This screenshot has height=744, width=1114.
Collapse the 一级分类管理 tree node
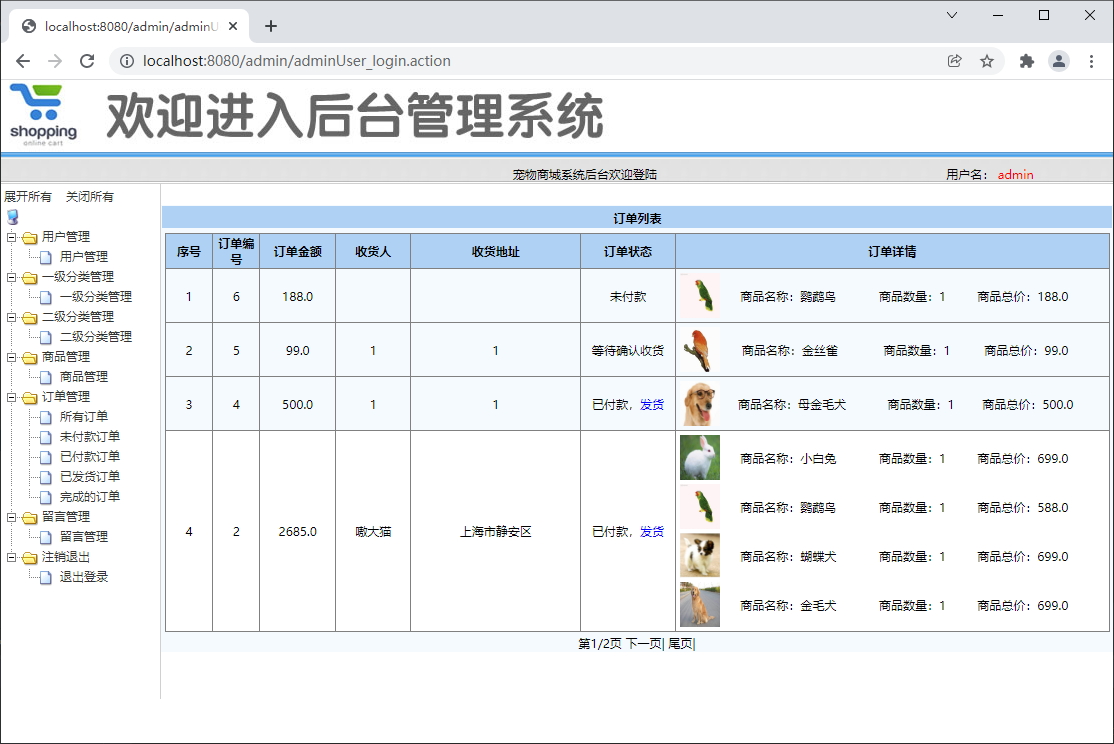(11, 277)
